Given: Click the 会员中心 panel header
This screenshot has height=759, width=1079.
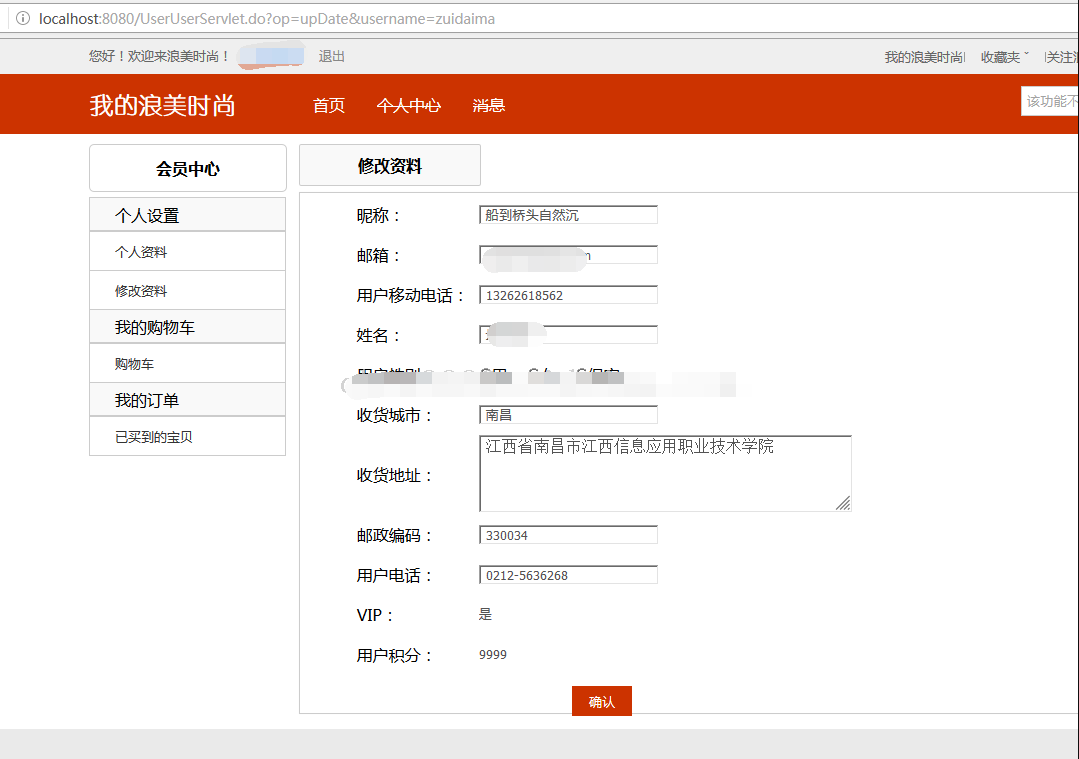Looking at the screenshot, I should point(187,168).
